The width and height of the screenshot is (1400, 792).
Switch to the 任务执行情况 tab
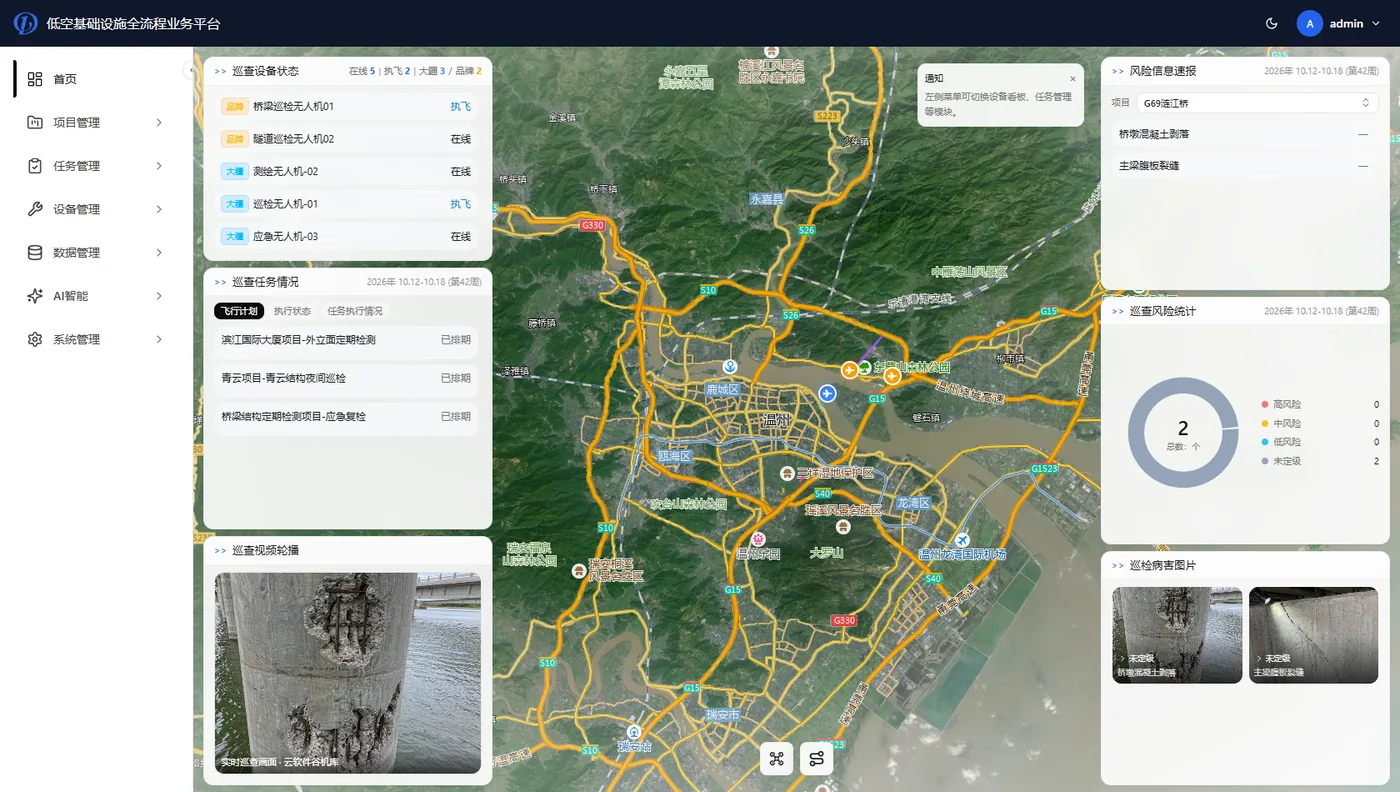[355, 311]
